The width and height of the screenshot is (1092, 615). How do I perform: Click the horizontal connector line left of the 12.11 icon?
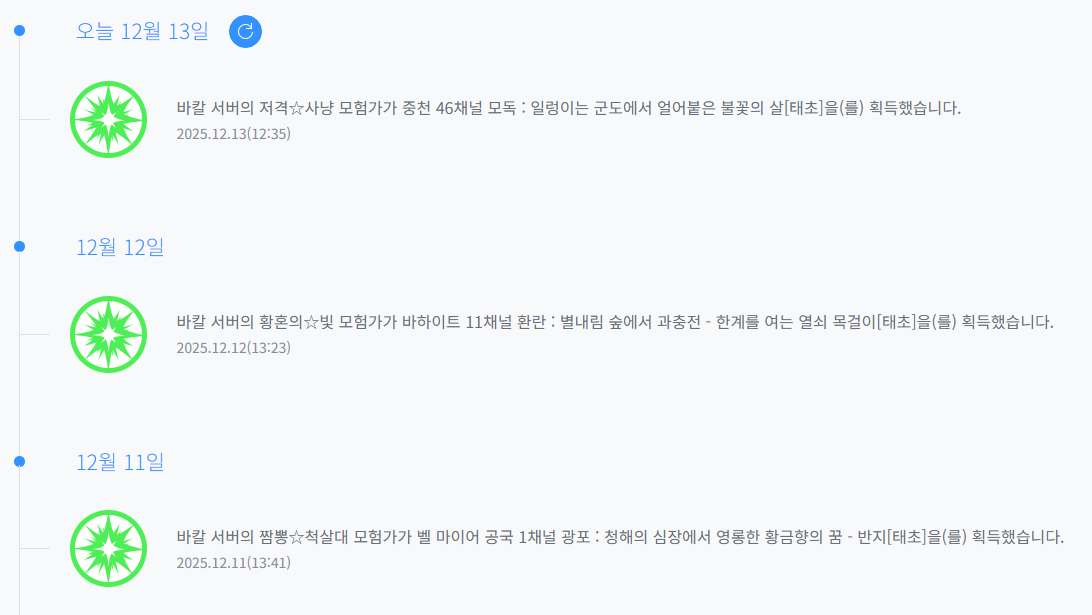point(35,548)
